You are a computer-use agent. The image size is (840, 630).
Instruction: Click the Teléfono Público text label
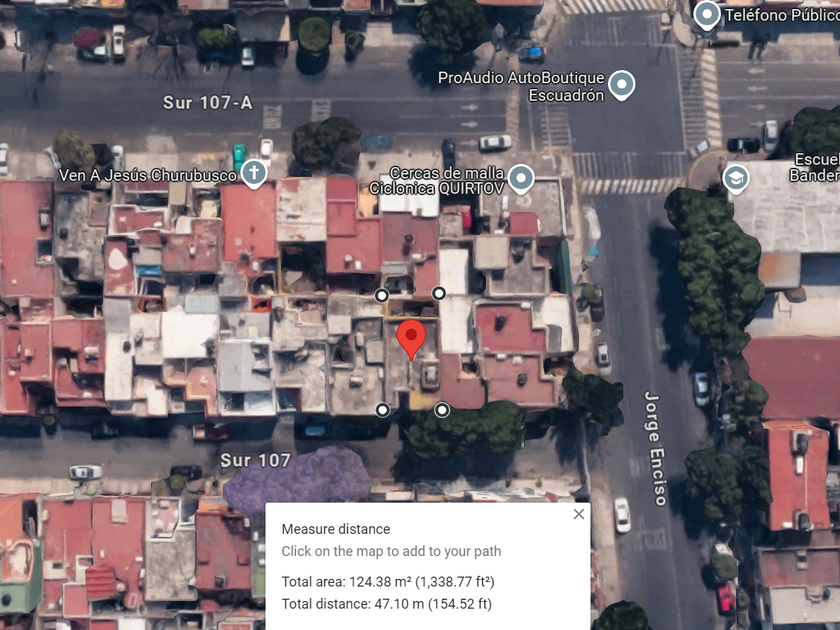coord(782,15)
